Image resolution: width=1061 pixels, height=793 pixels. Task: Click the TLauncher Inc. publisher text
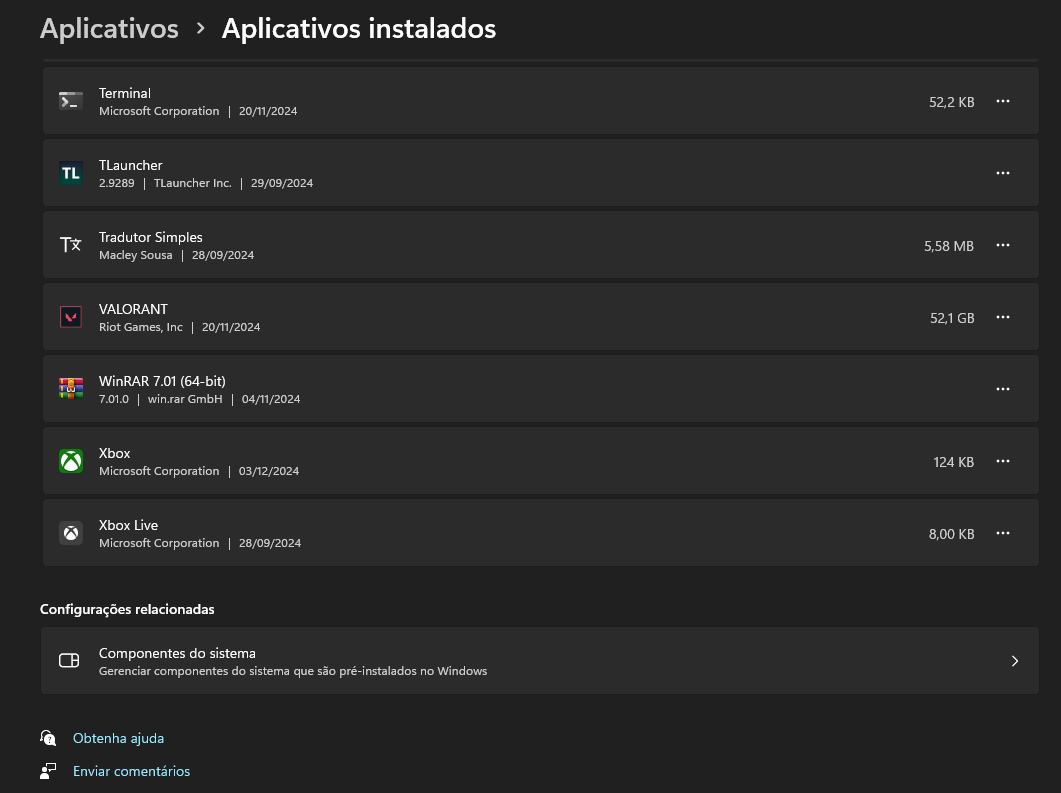click(x=193, y=183)
